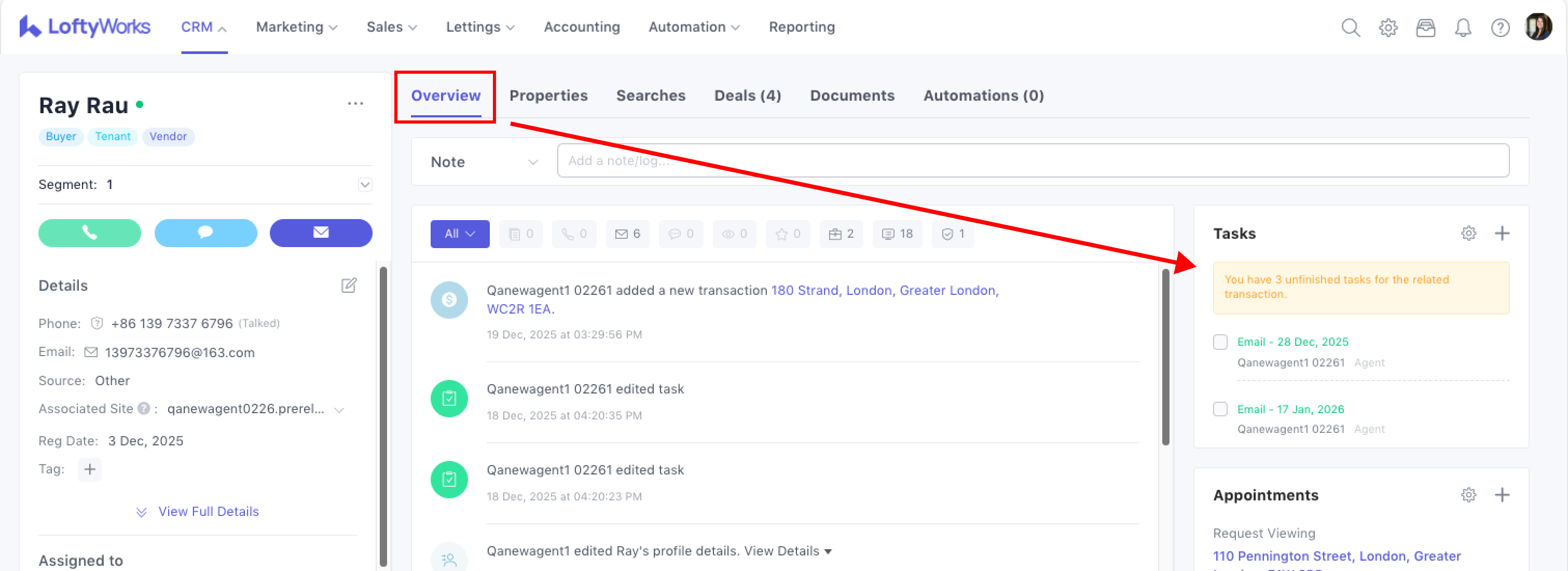Open the All activity filter dropdown
This screenshot has height=571, width=1568.
coord(460,234)
